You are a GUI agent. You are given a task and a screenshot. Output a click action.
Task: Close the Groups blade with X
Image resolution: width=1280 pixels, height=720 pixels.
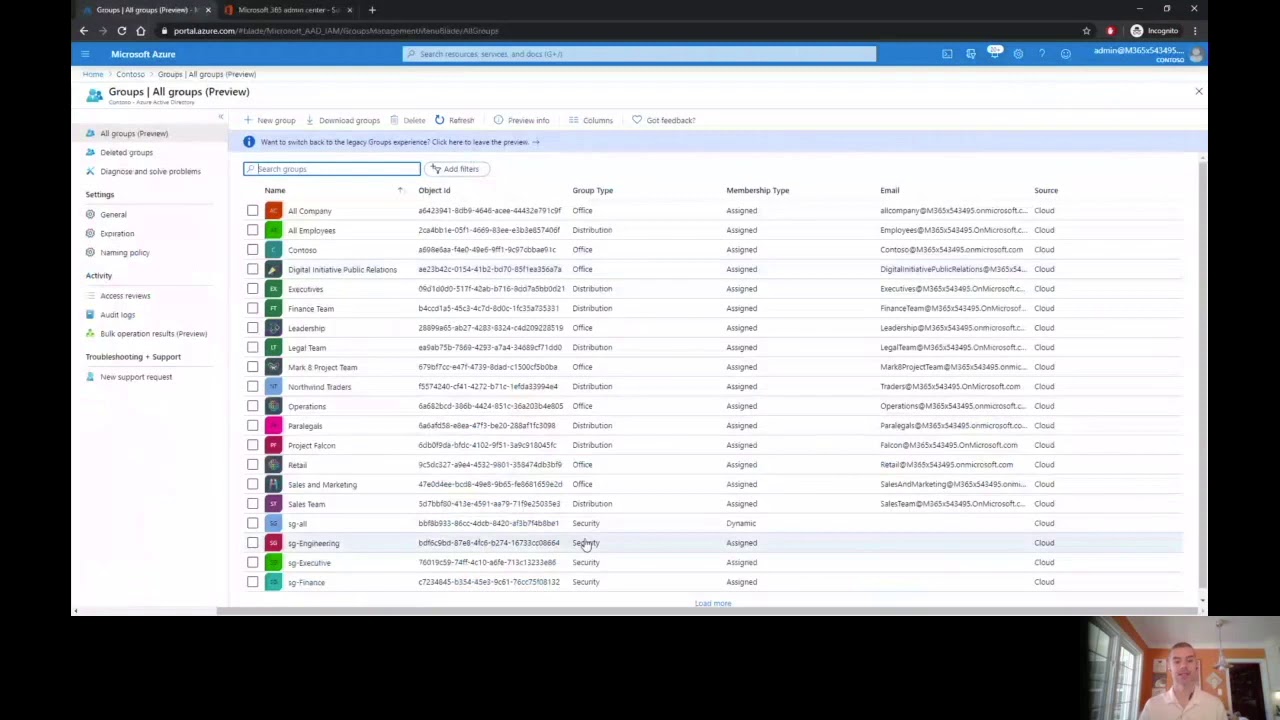tap(1199, 91)
